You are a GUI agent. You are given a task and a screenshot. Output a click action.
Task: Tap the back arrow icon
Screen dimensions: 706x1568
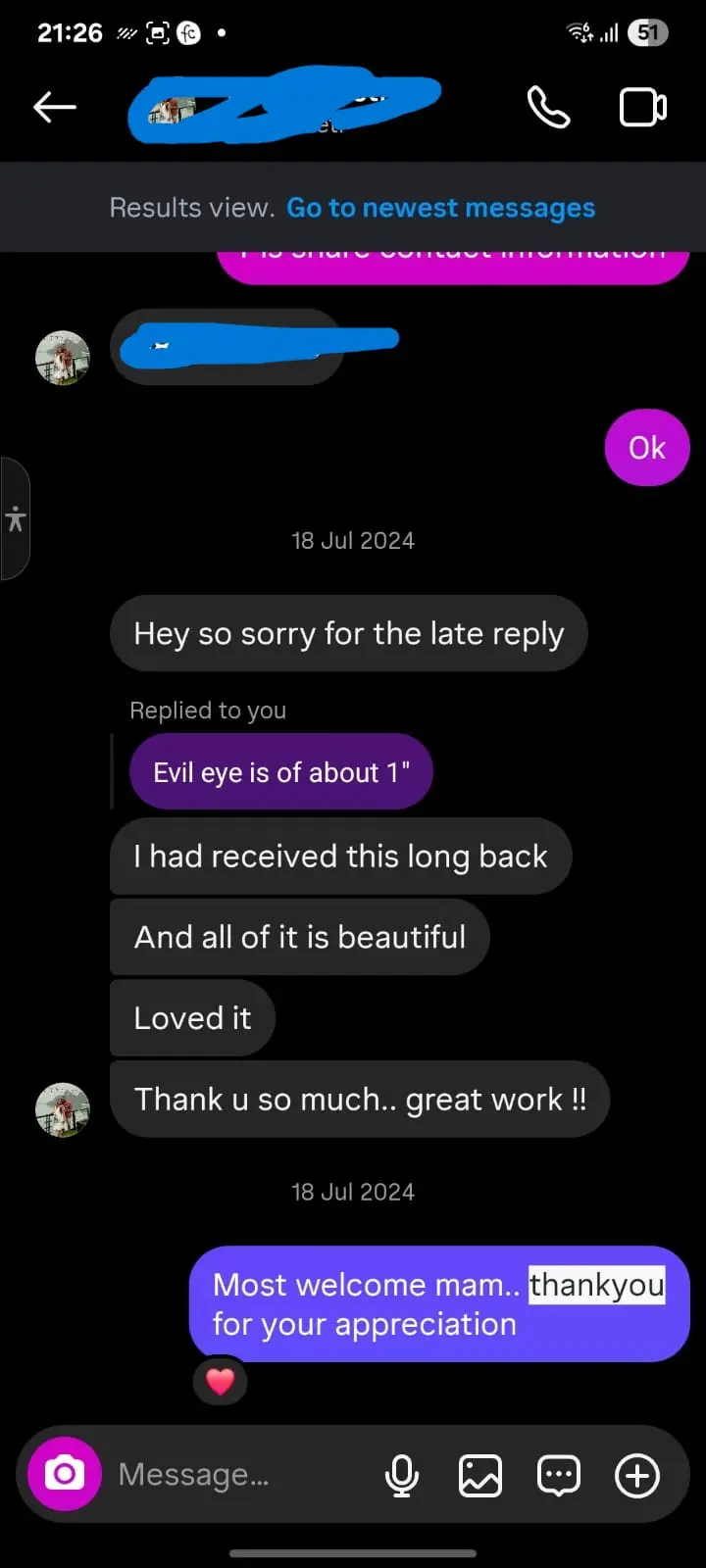tap(55, 107)
